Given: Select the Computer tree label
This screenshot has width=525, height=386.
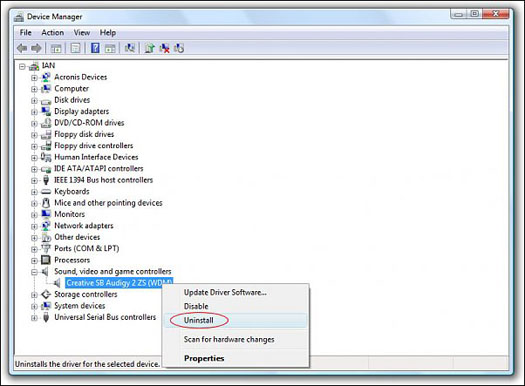Looking at the screenshot, I should click(71, 88).
